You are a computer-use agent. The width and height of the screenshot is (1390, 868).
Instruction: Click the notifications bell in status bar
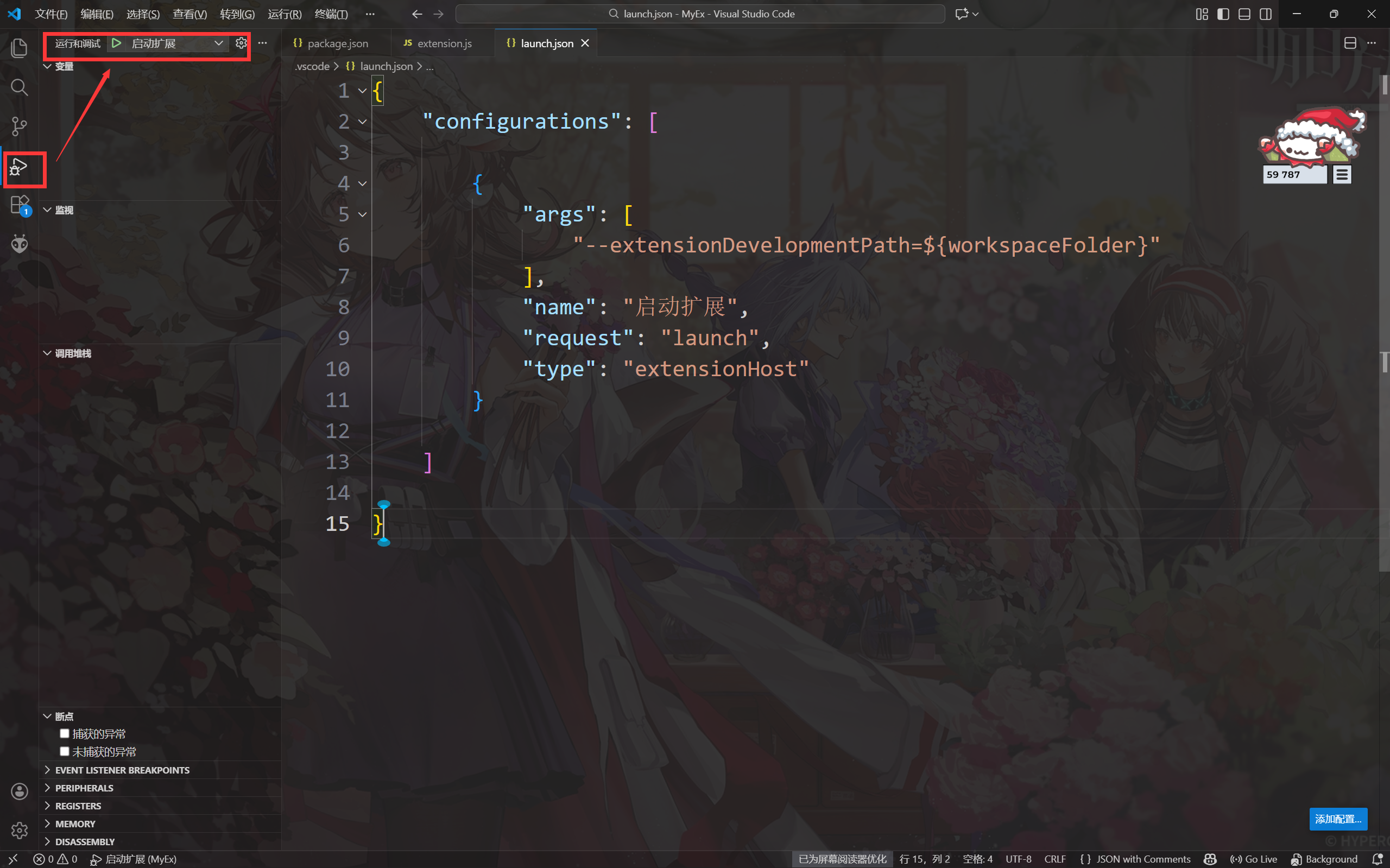1377,859
